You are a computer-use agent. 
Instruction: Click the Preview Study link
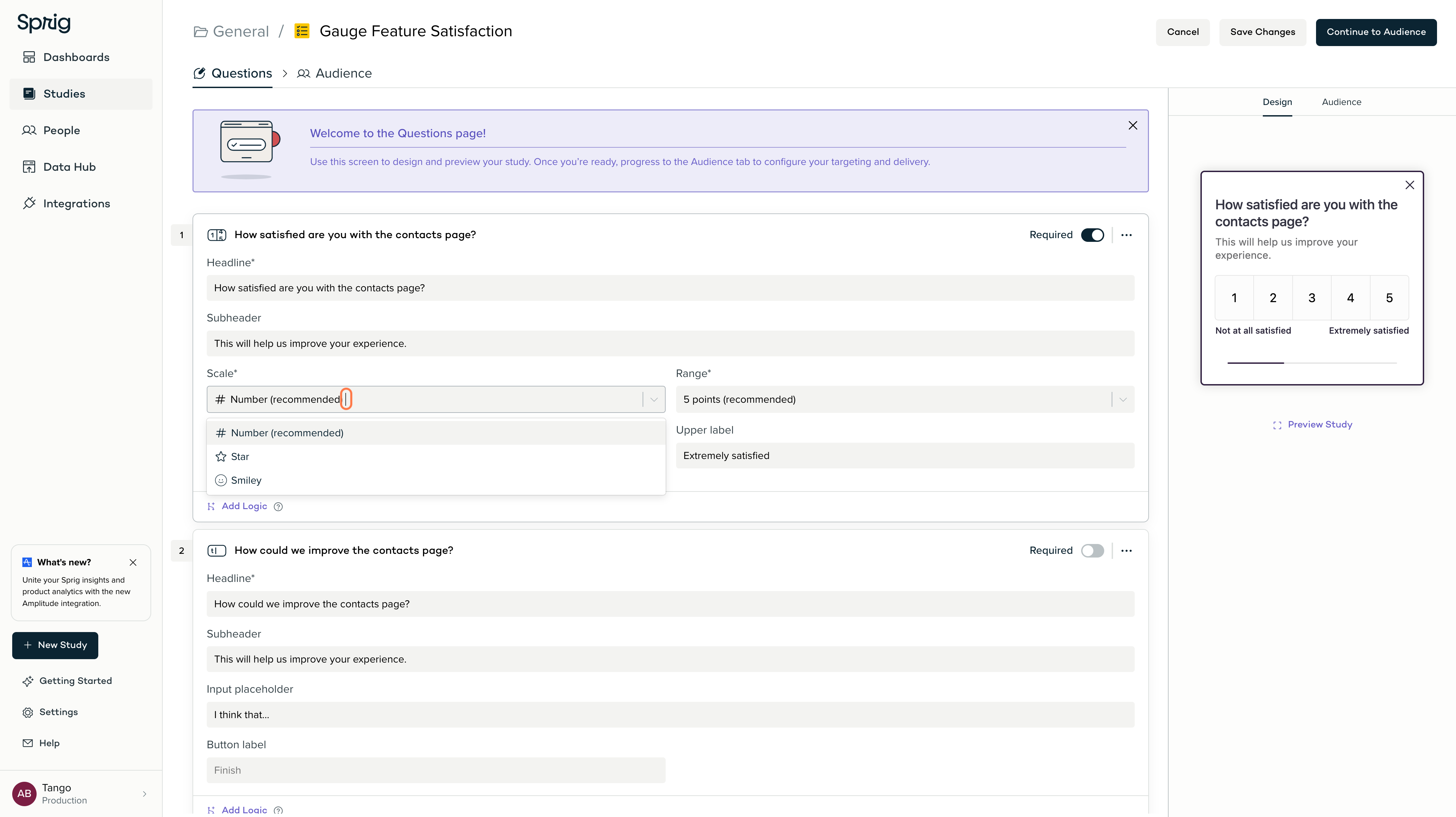(x=1312, y=425)
